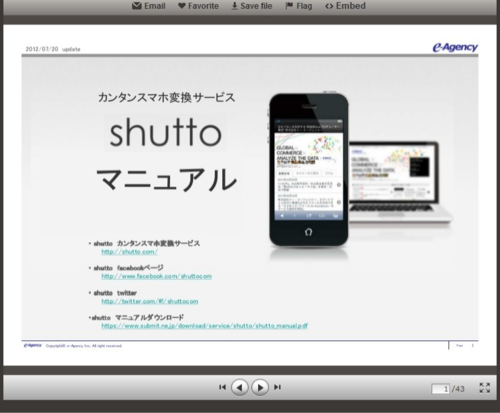Click the e-Agency logo at top right
This screenshot has height=413, width=500.
[455, 47]
